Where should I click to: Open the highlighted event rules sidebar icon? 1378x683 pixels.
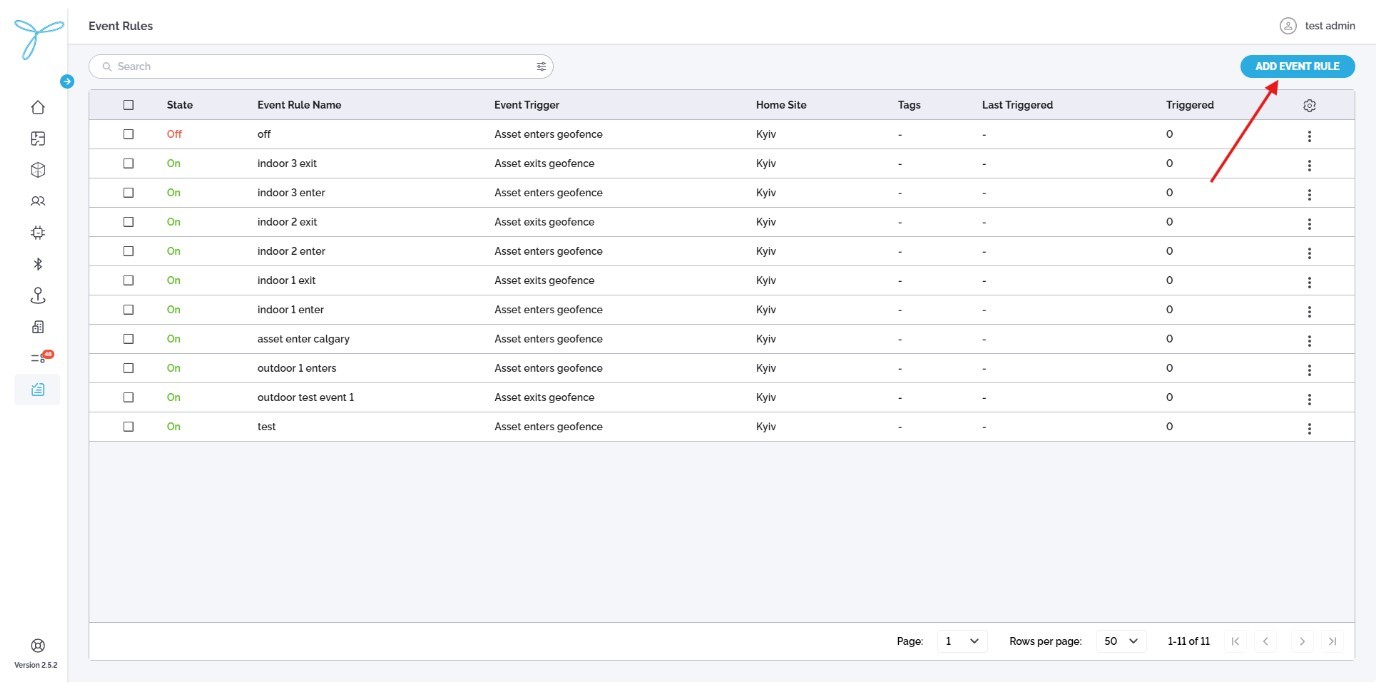pyautogui.click(x=38, y=389)
